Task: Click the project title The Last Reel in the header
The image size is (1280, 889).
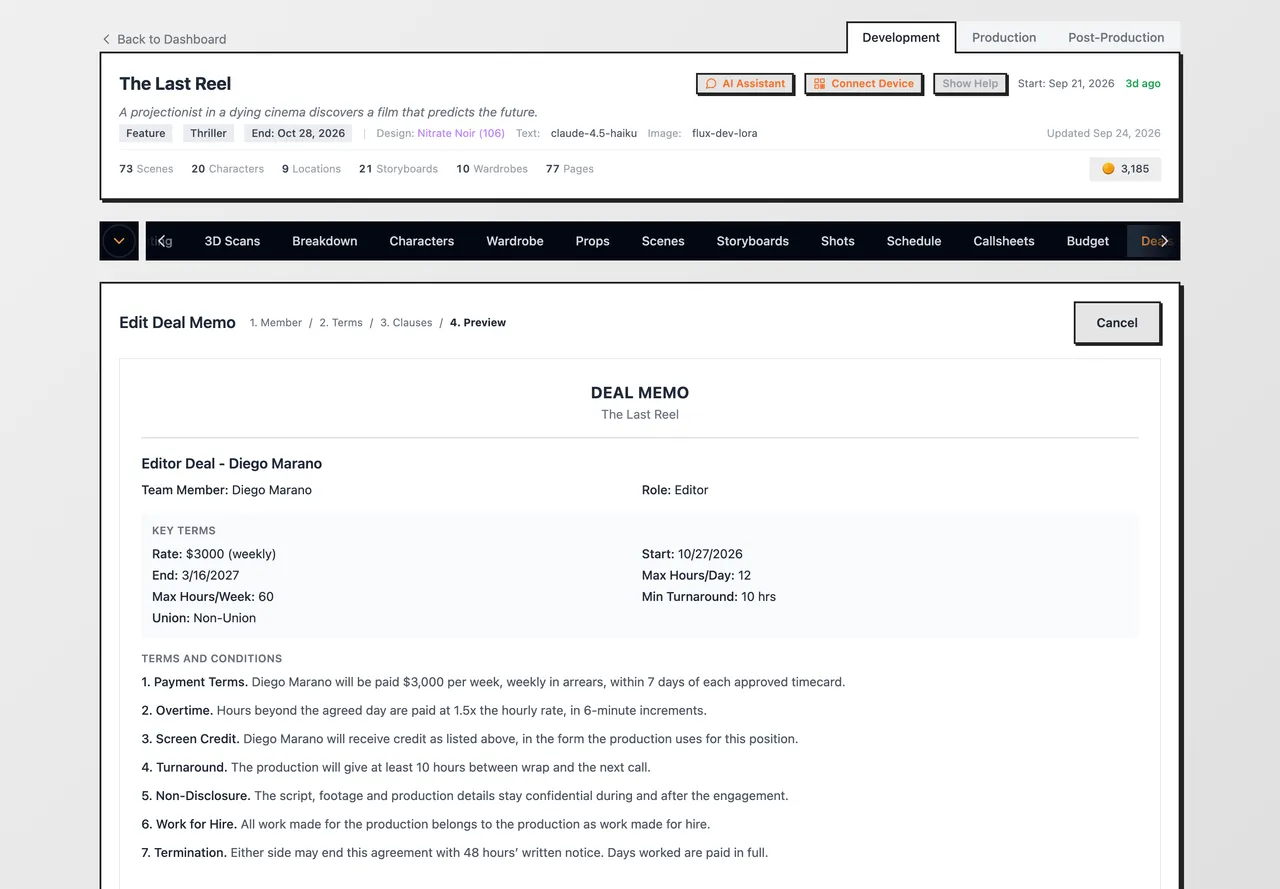Action: click(x=175, y=84)
